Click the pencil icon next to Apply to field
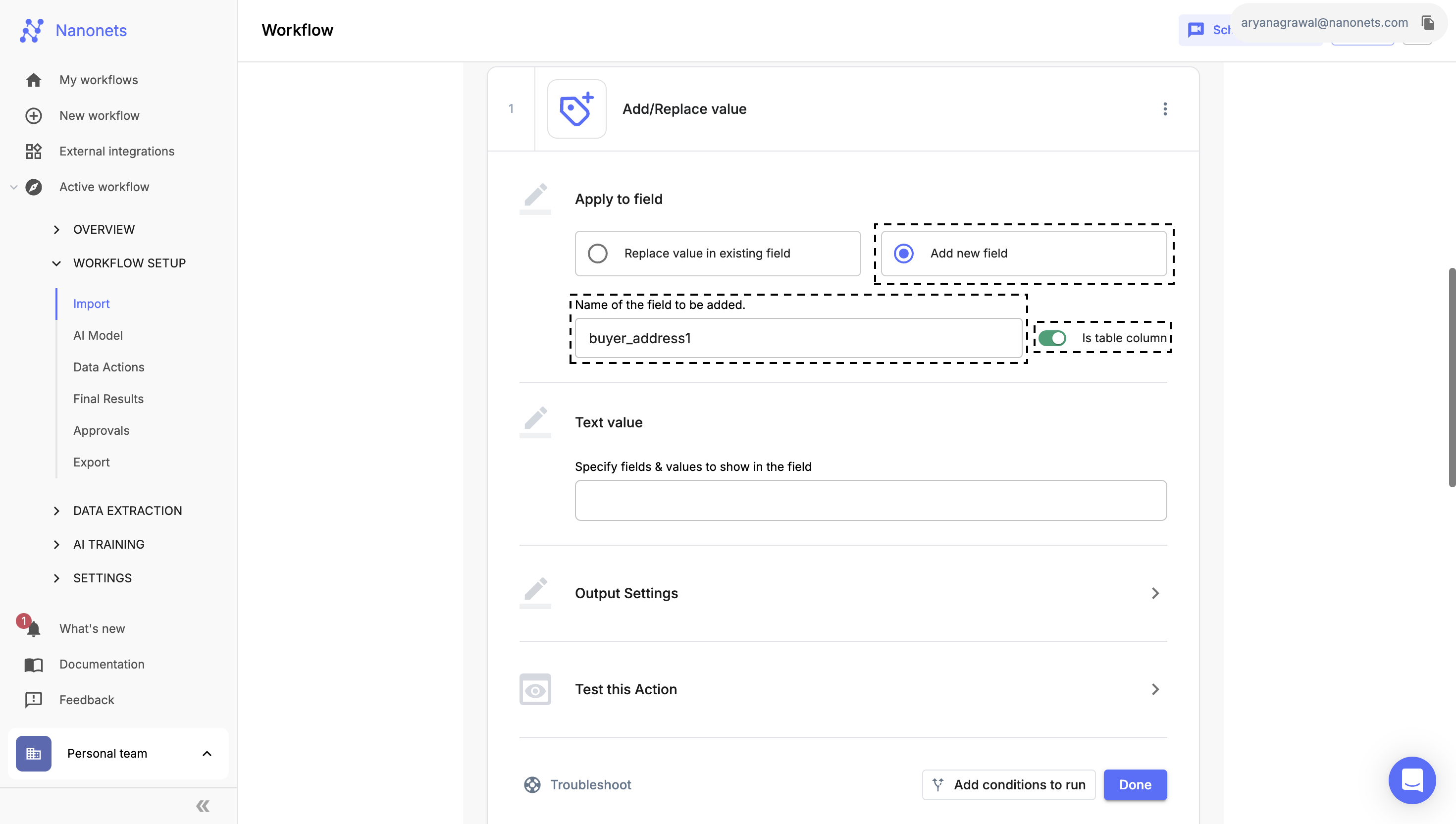Viewport: 1456px width, 824px height. [536, 197]
